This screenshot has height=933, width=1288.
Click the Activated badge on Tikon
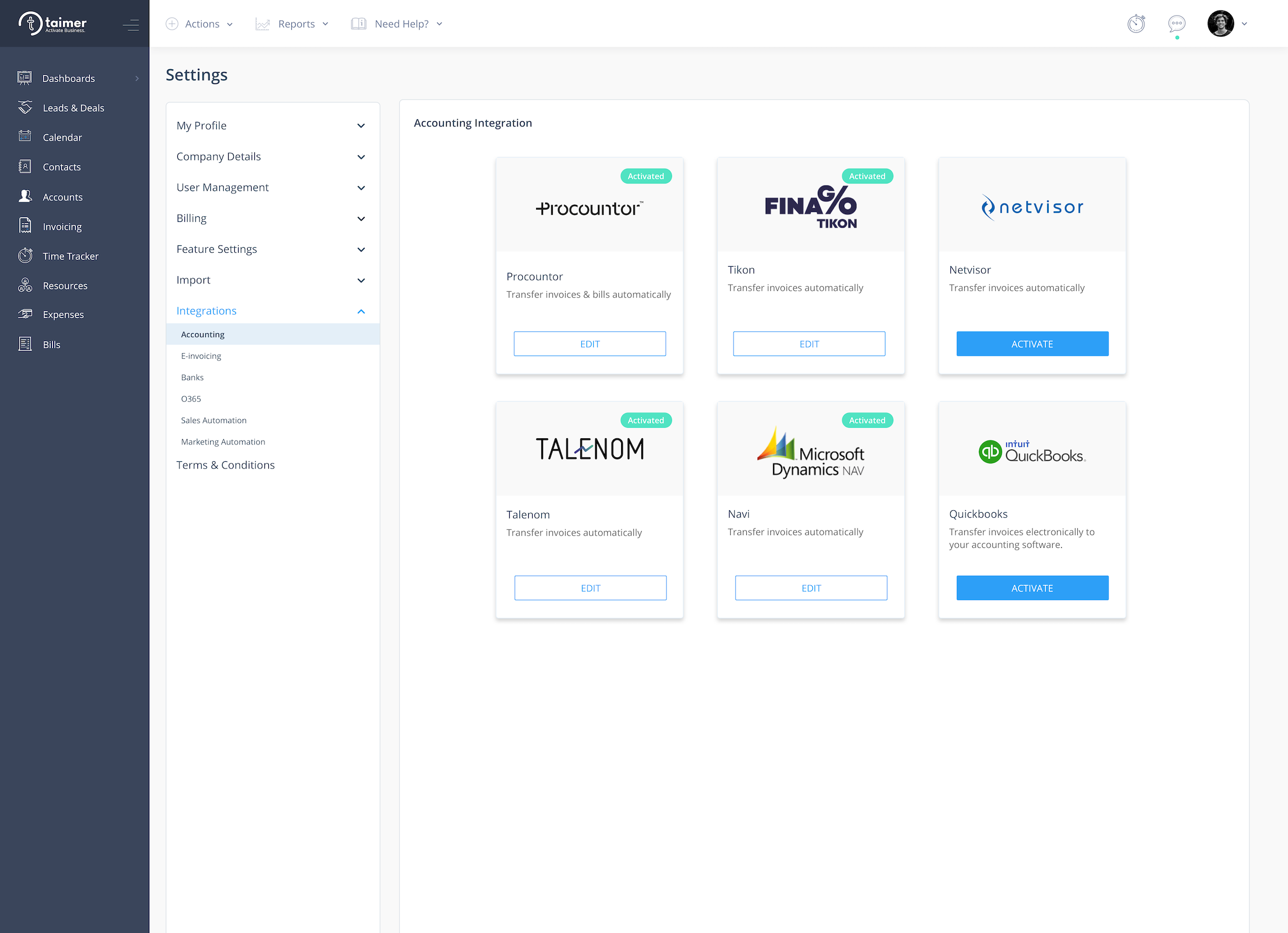[867, 176]
